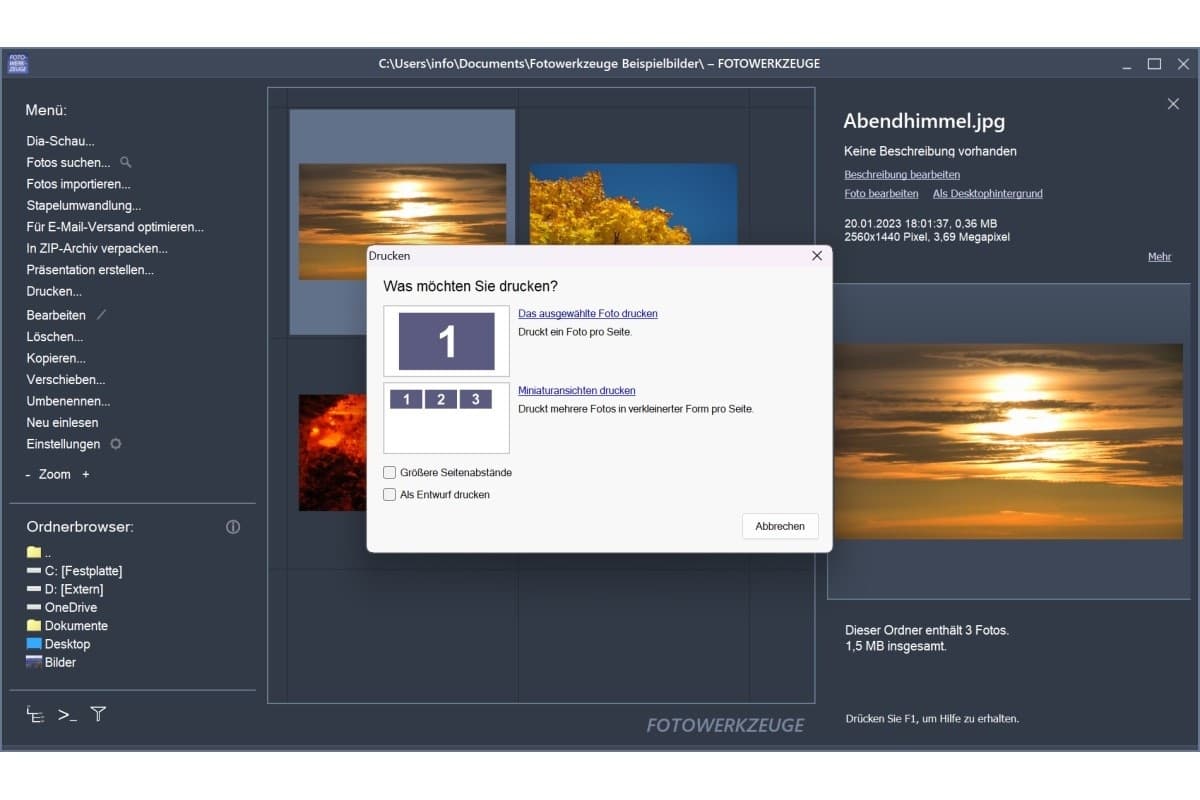This screenshot has width=1200, height=800.
Task: Click the Fotowerkzeuge logo in the title bar
Action: coord(19,62)
